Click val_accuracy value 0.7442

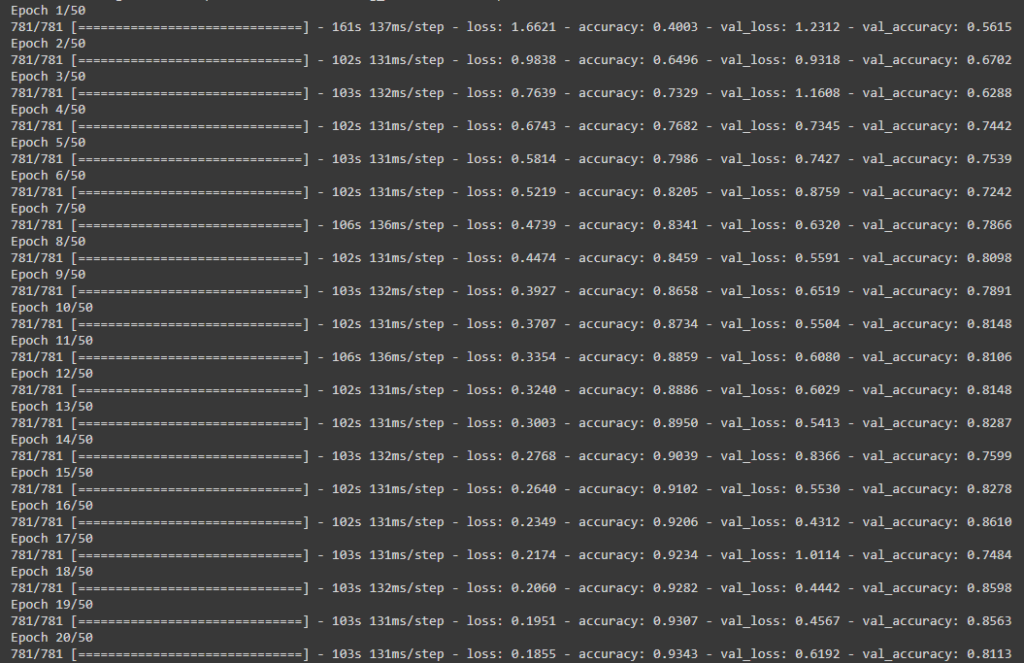pyautogui.click(x=989, y=125)
